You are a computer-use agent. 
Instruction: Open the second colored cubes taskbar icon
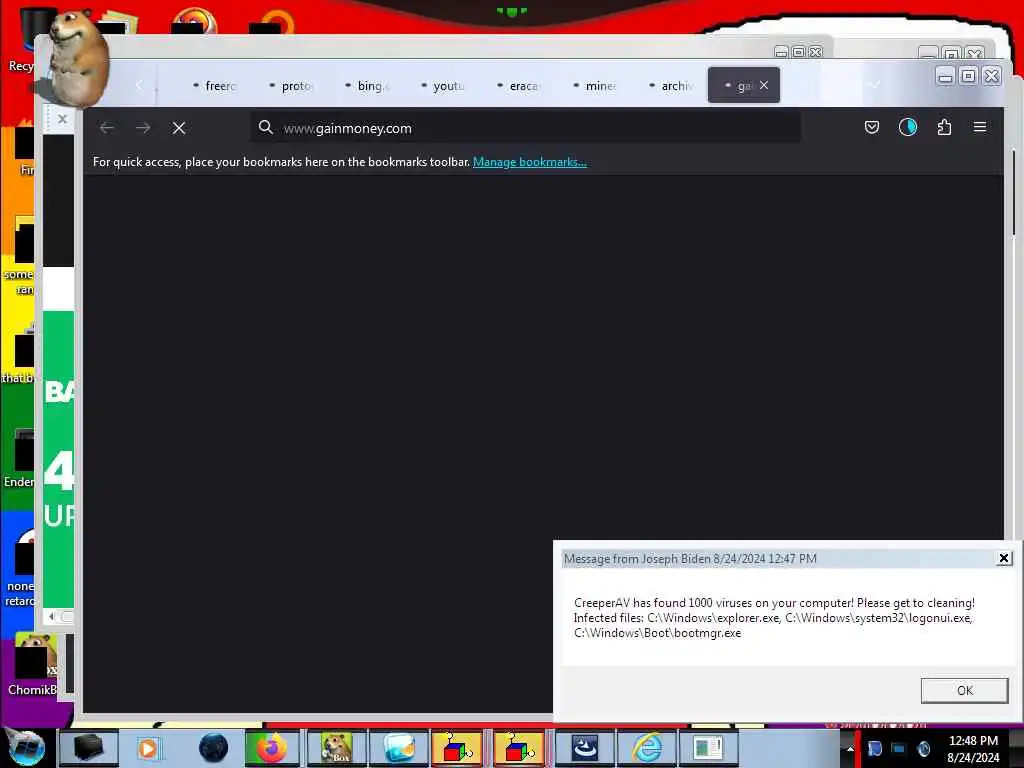click(519, 748)
